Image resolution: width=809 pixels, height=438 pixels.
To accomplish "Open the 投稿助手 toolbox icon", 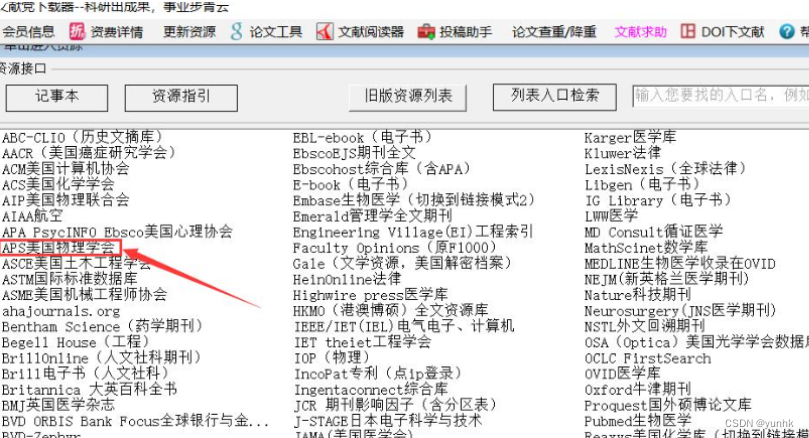I will 426,31.
